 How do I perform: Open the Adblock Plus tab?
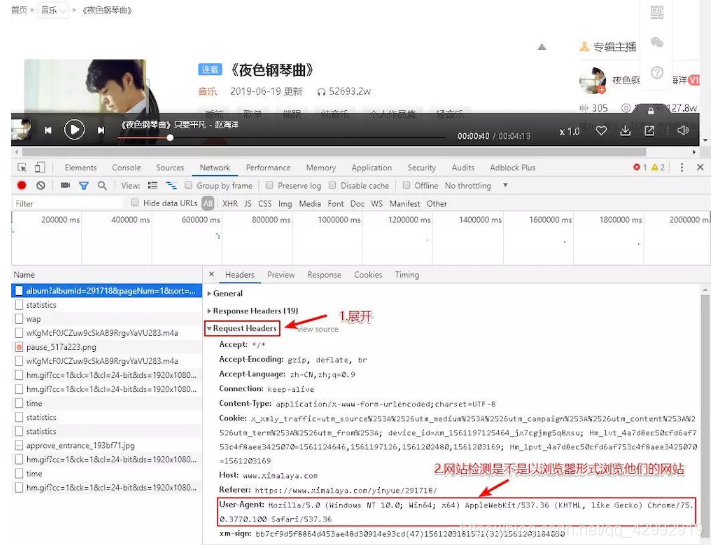(512, 167)
